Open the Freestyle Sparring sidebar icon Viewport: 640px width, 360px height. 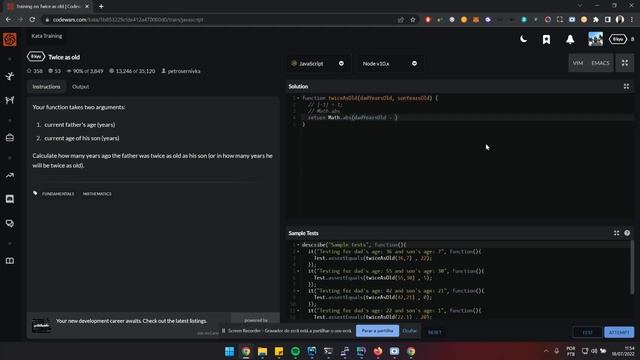pos(10,100)
